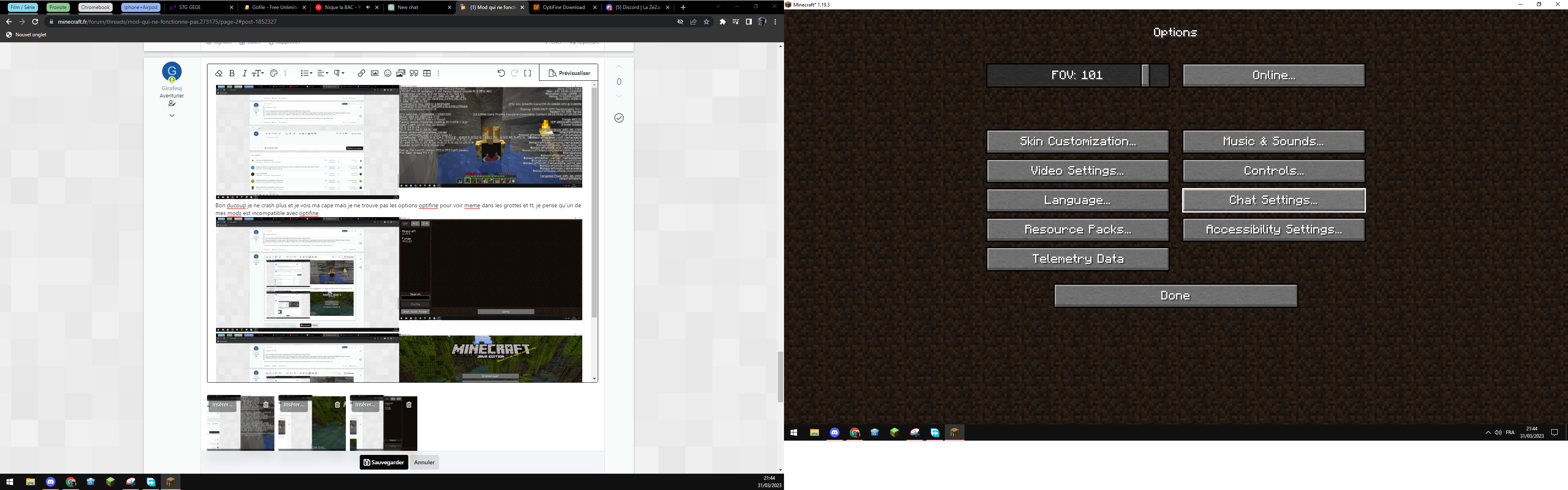Click the eraser remove-formatting icon in editor
The height and width of the screenshot is (490, 1568).
click(x=219, y=73)
